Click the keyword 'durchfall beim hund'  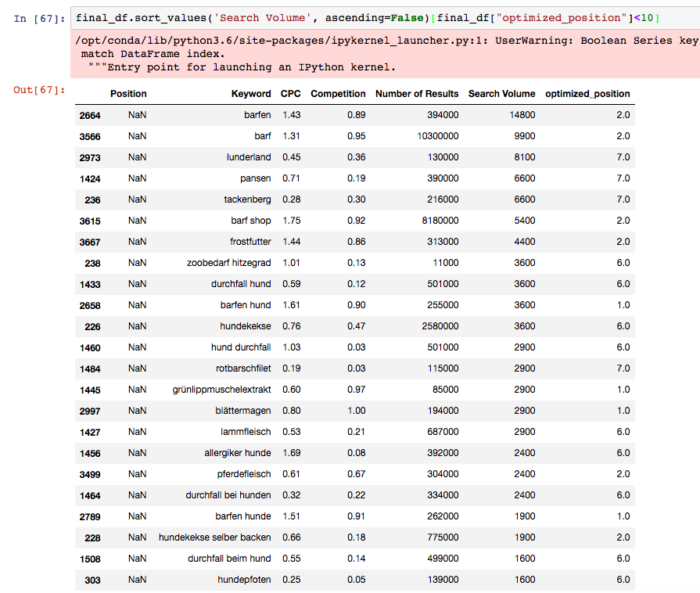point(229,559)
